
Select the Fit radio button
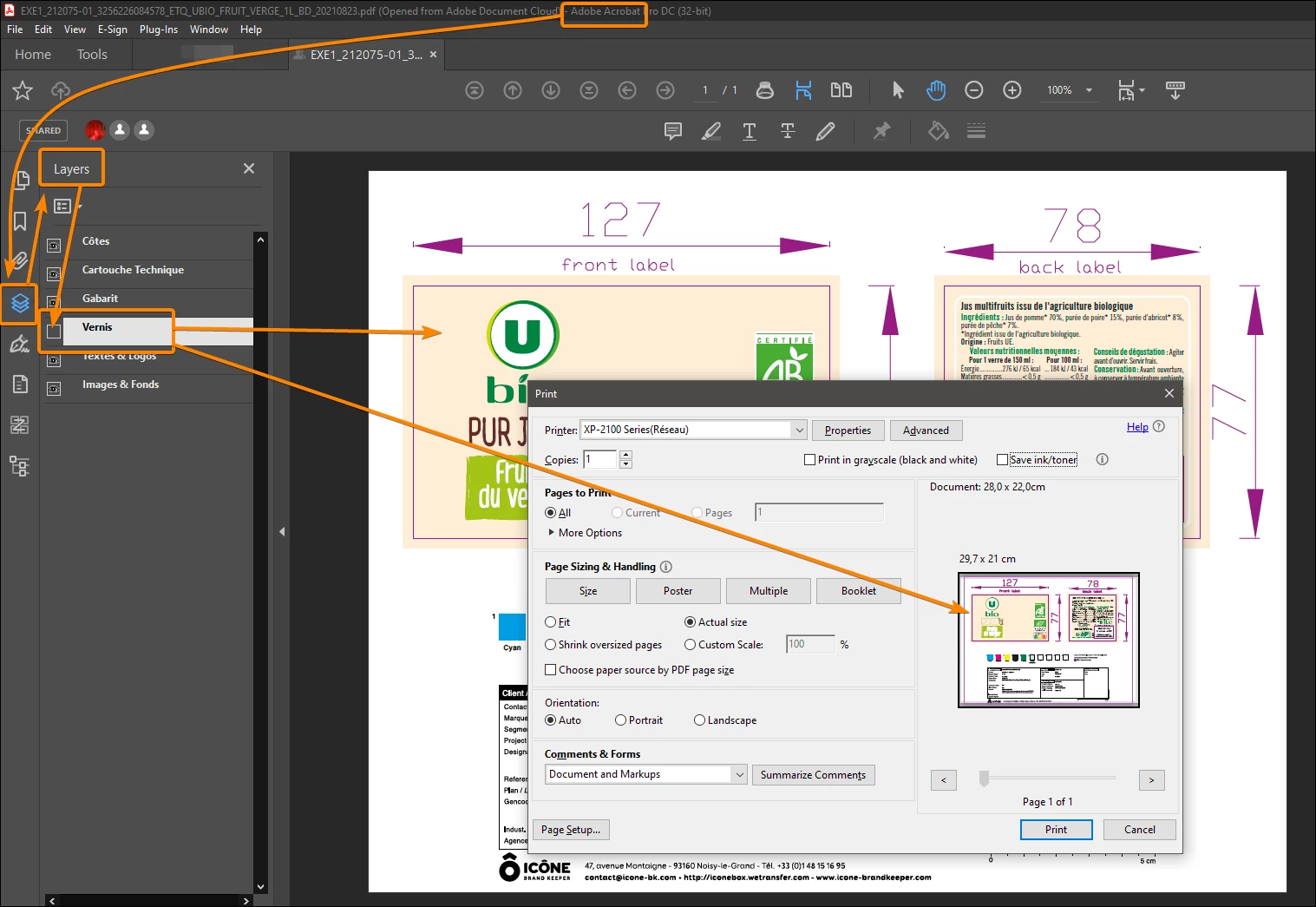click(x=550, y=622)
